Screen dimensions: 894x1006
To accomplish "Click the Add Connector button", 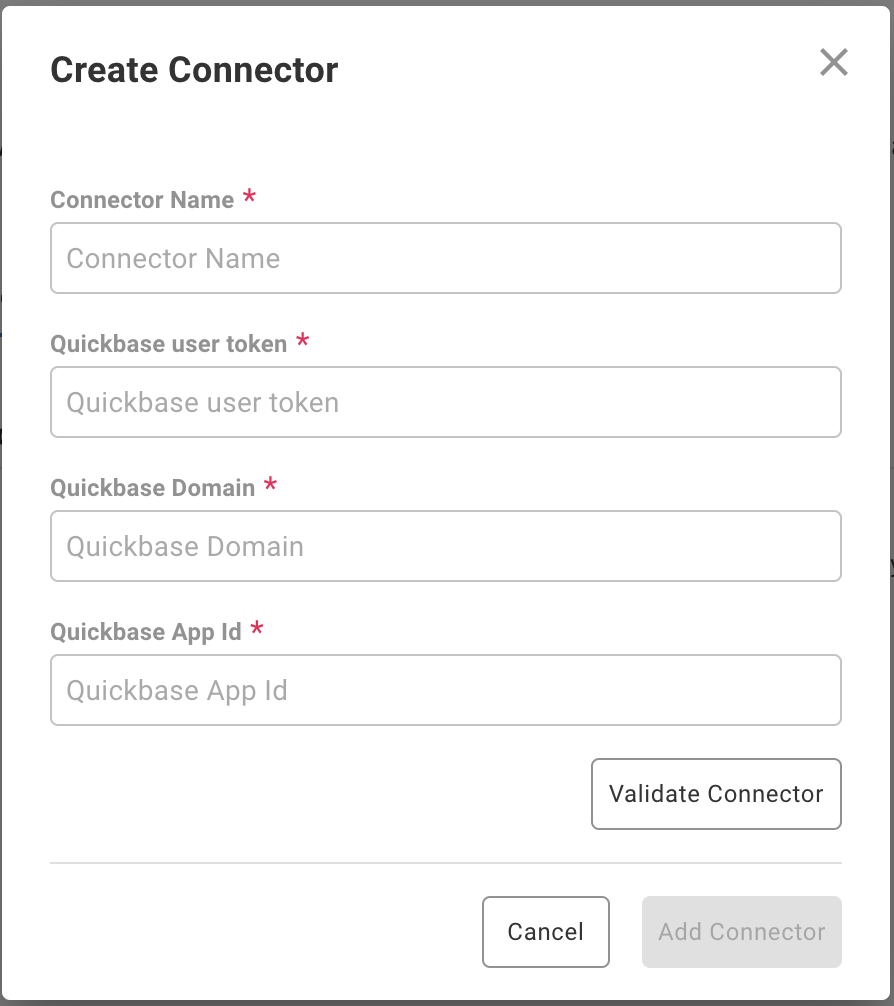I will [x=741, y=932].
